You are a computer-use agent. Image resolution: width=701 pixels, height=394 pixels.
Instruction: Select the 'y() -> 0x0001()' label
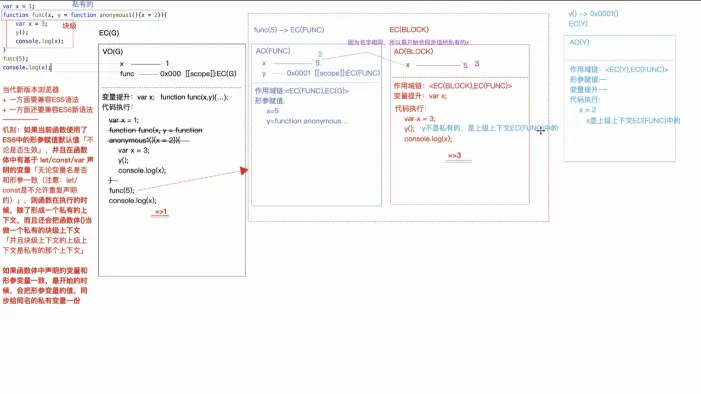(x=593, y=14)
